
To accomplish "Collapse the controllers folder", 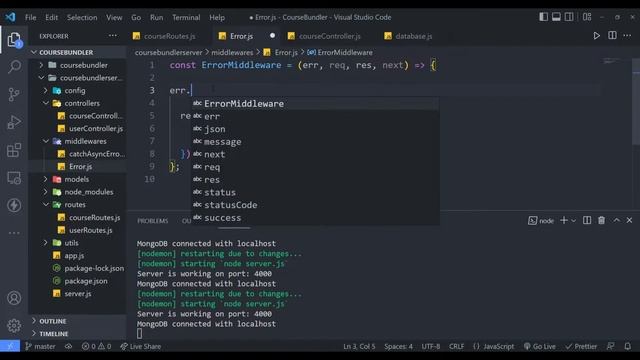I will (x=78, y=103).
